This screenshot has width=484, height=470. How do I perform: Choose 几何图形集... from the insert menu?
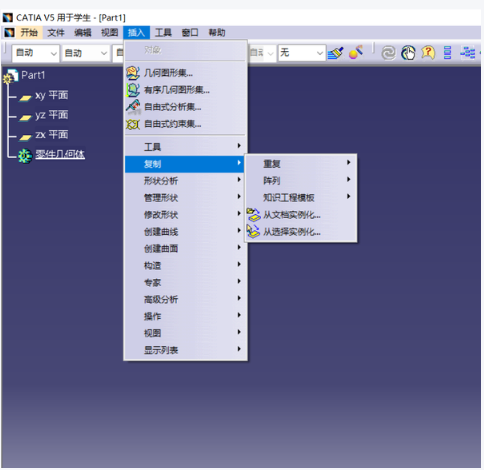tap(185, 73)
